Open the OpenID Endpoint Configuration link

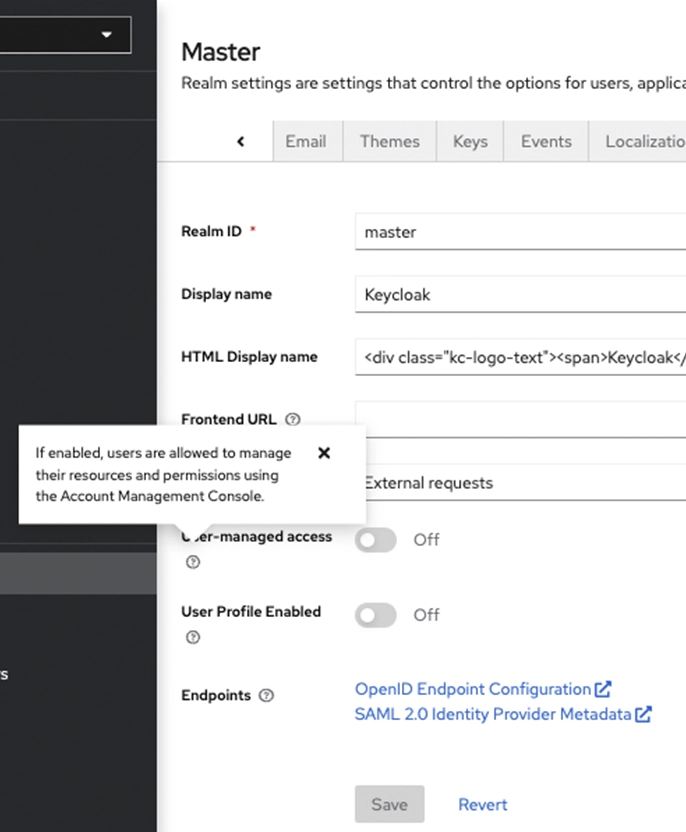[483, 689]
